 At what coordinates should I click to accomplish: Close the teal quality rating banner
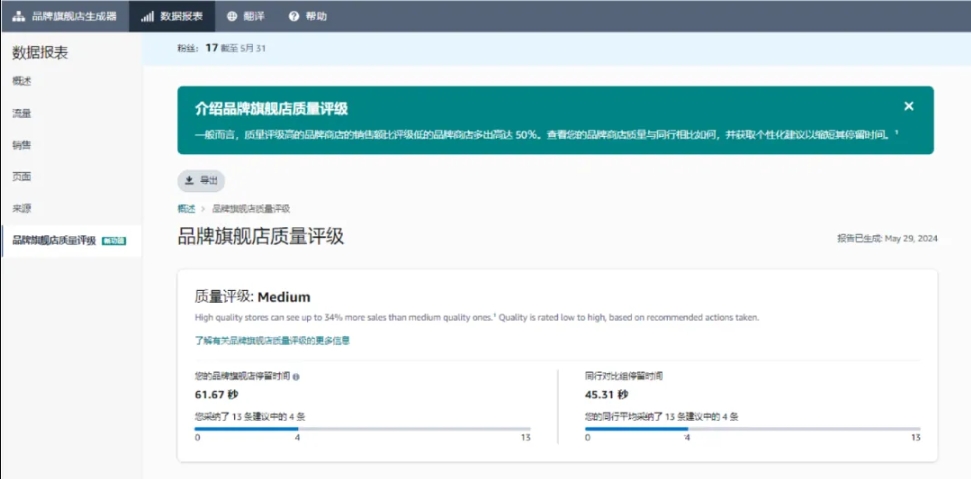coord(908,106)
